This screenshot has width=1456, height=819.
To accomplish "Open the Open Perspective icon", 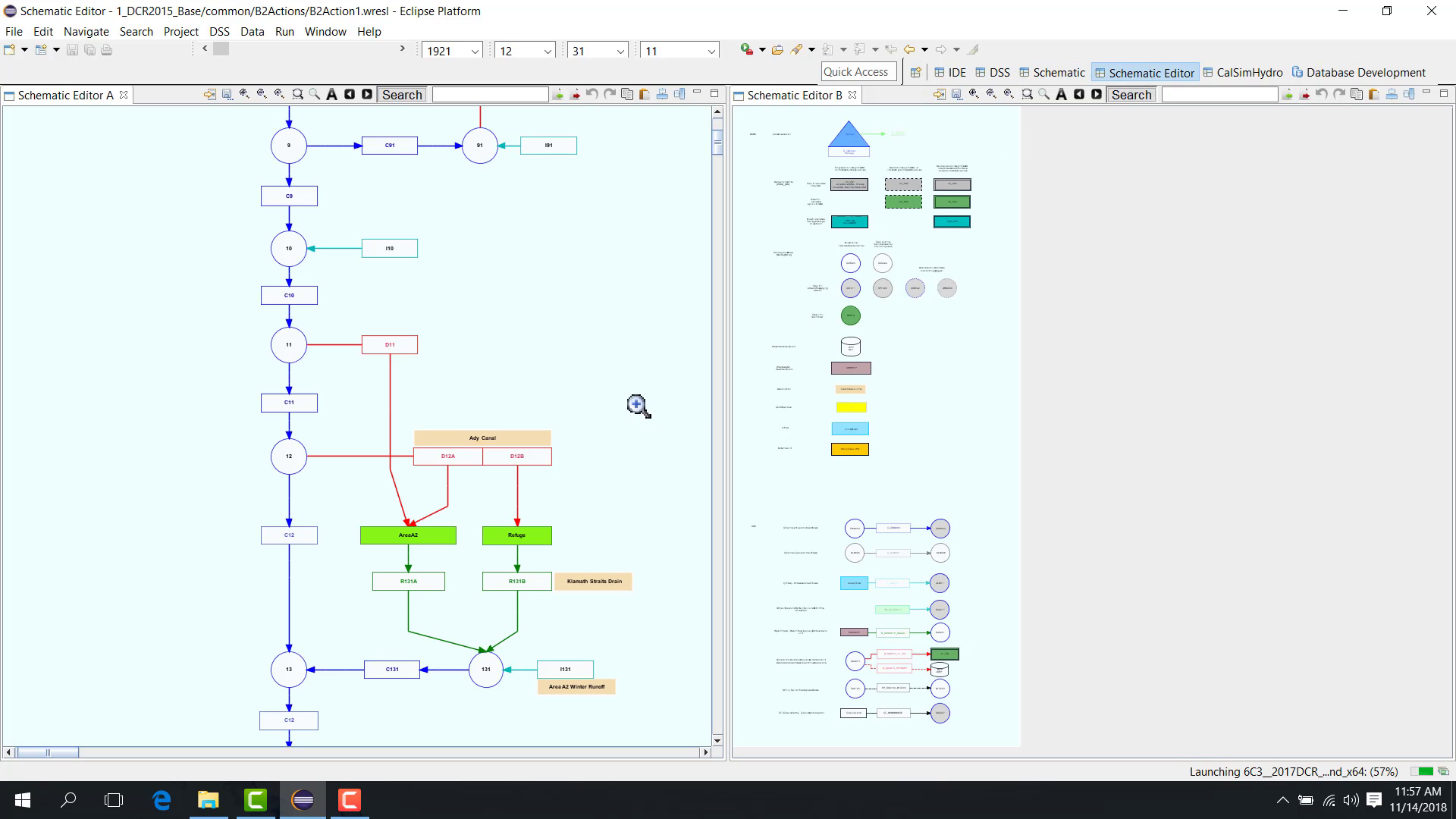I will point(915,73).
